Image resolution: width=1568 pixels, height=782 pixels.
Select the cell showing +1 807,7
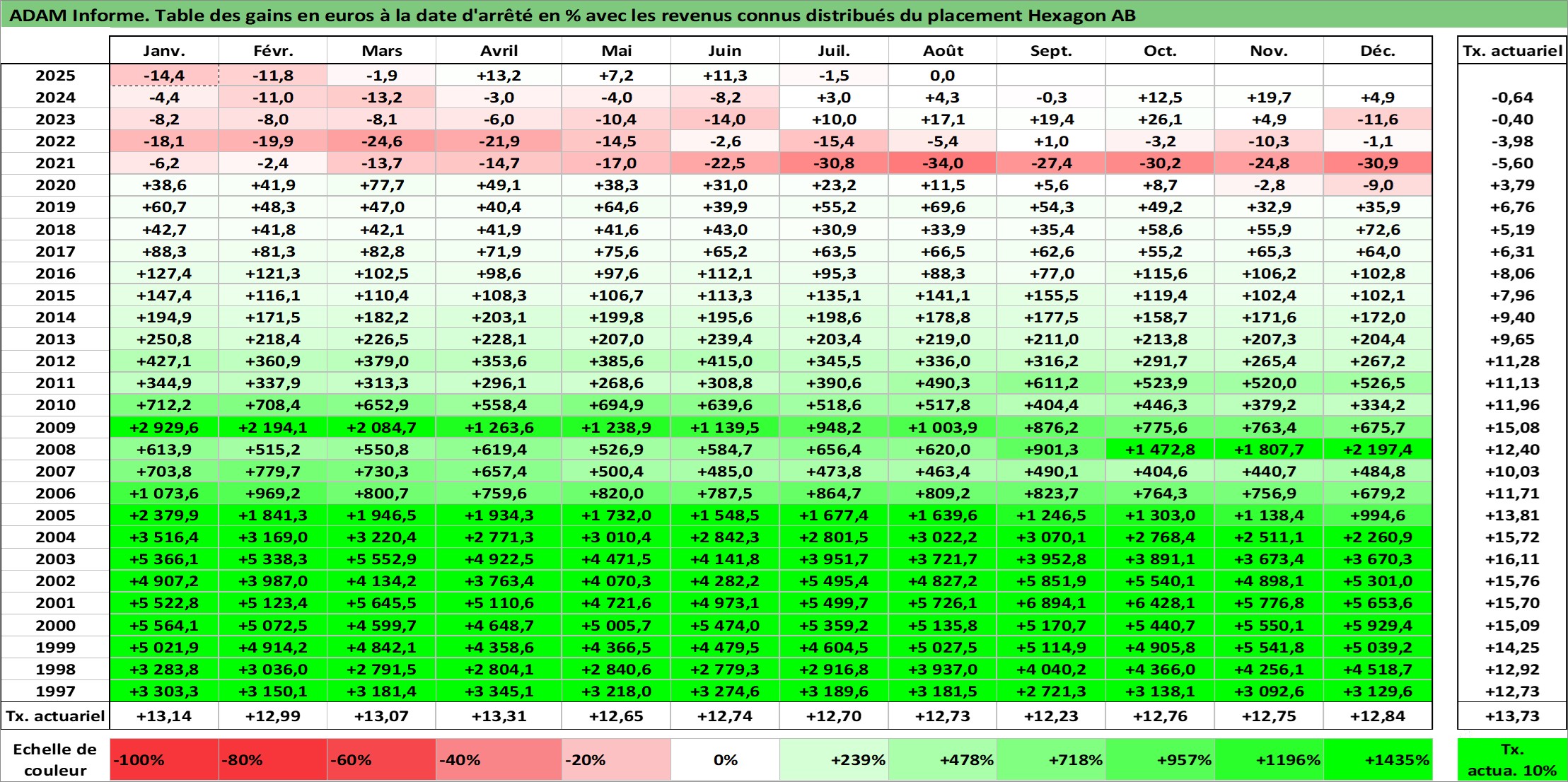[1269, 449]
